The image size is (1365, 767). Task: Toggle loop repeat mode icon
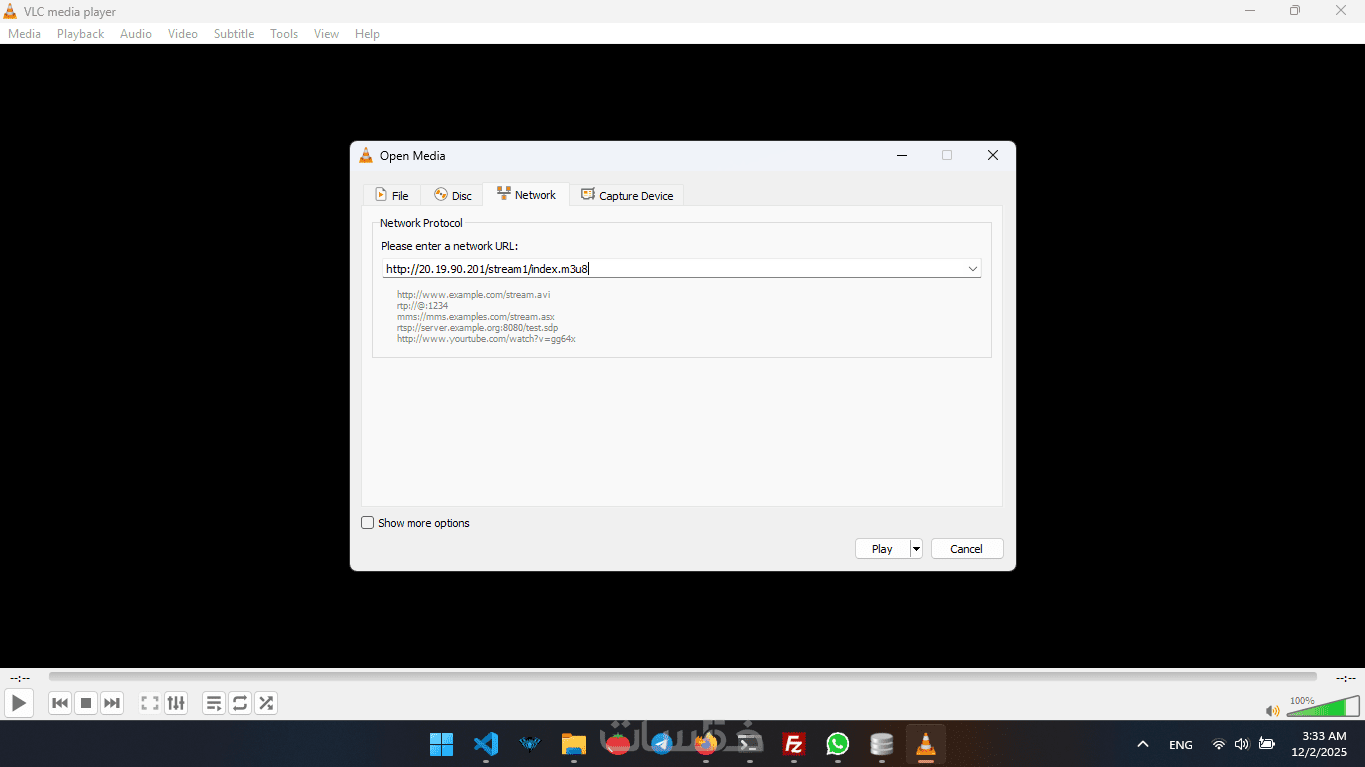tap(240, 703)
